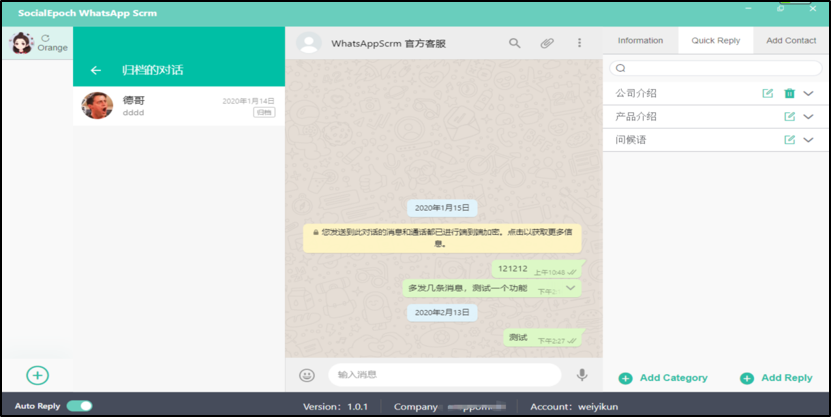
Task: Click the 产品介绍 category name
Action: [x=636, y=117]
